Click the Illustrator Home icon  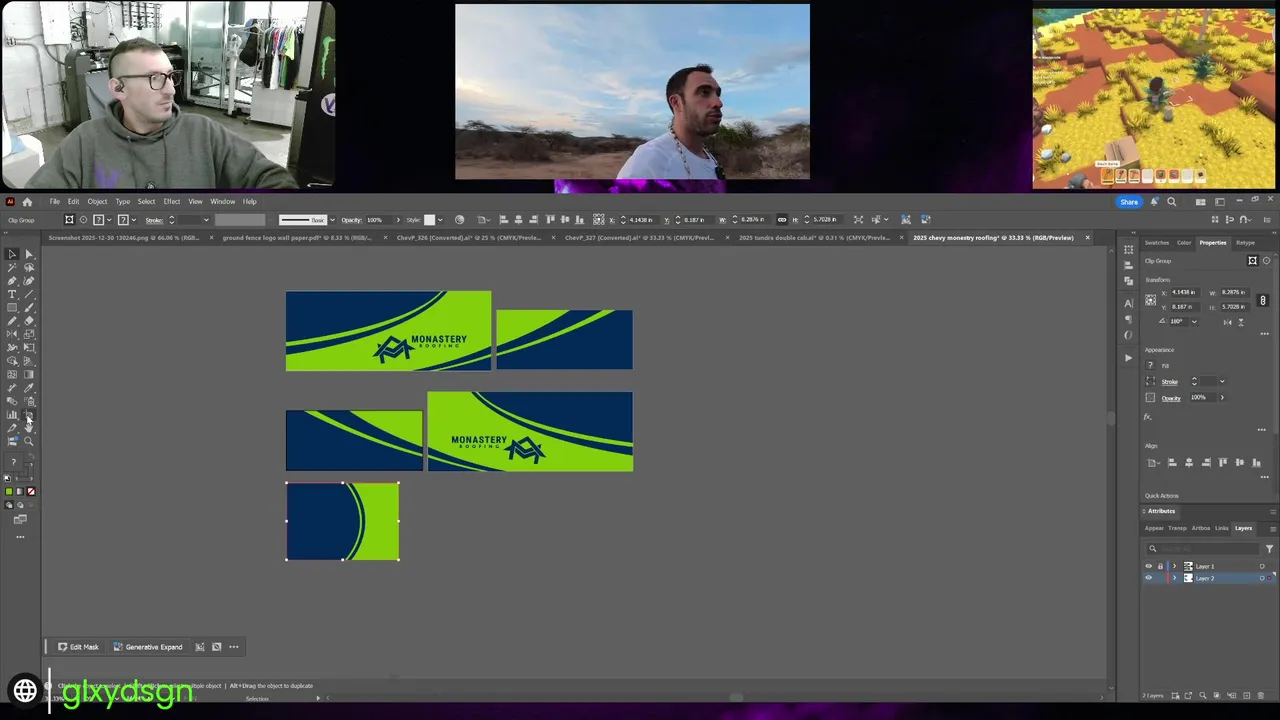tap(27, 201)
